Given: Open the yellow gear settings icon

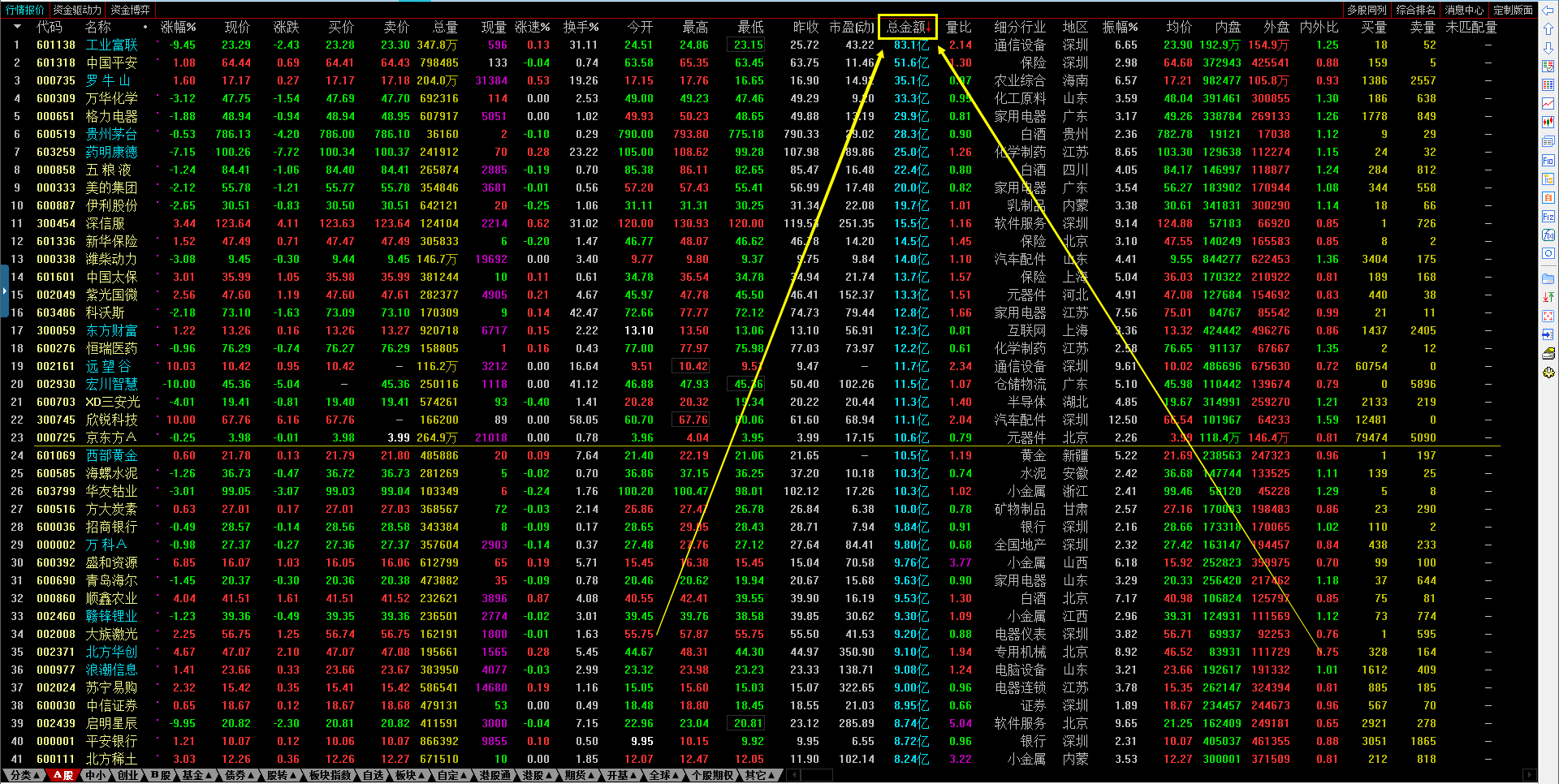Looking at the screenshot, I should tap(1548, 373).
